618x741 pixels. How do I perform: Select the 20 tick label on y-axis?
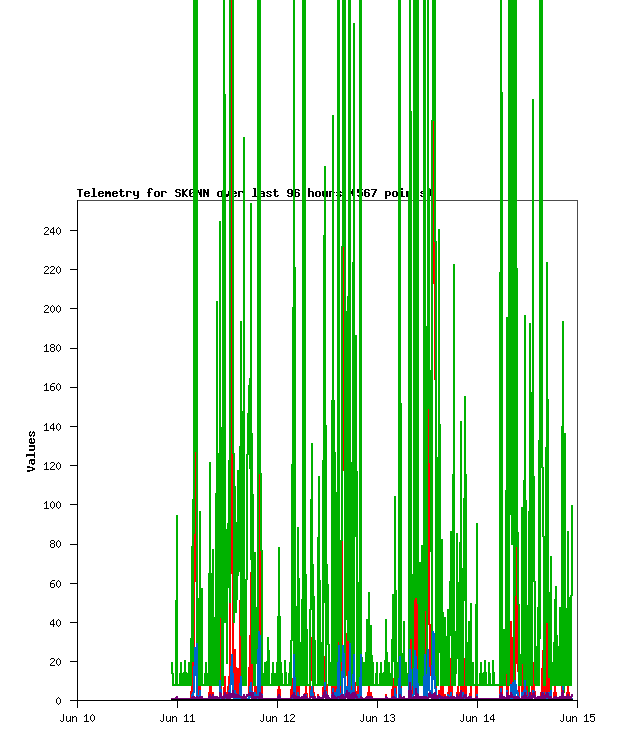point(55,662)
